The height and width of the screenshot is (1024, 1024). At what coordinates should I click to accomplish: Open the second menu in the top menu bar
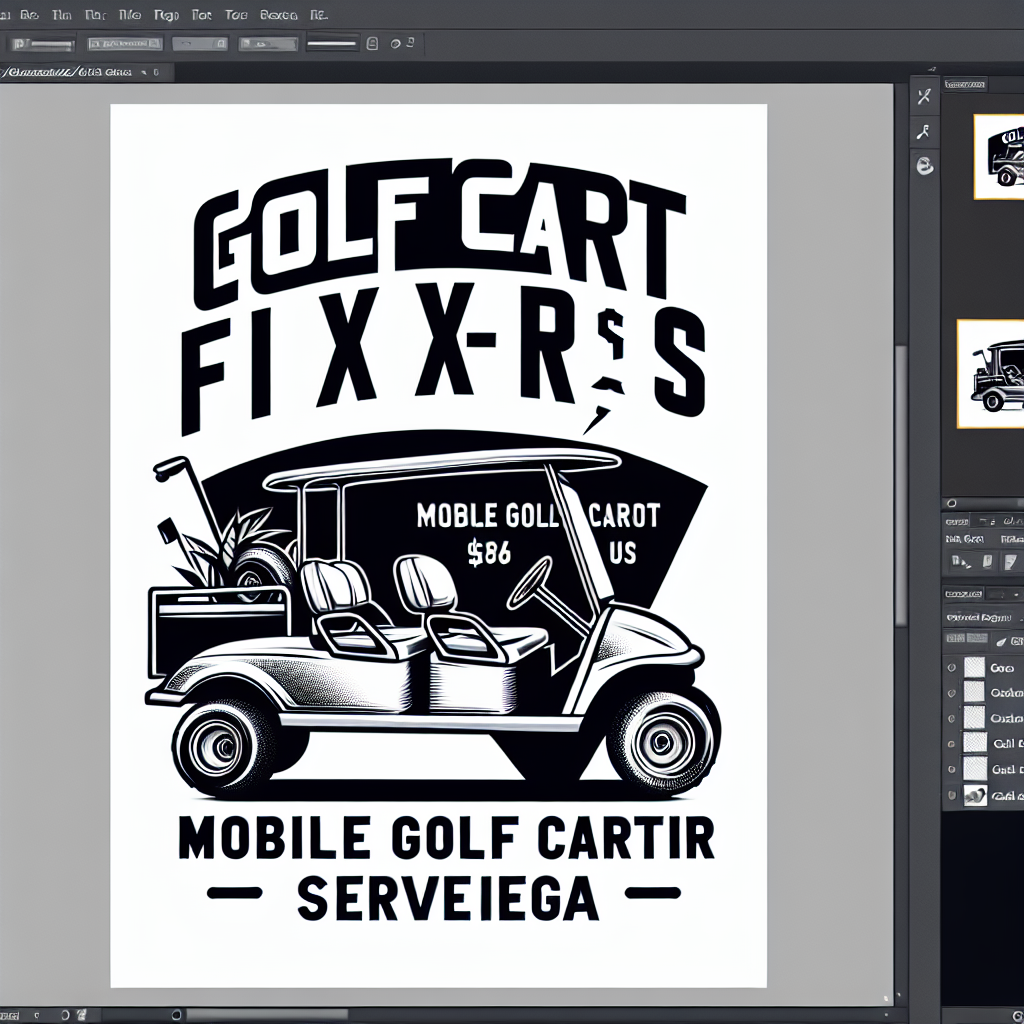[x=29, y=15]
